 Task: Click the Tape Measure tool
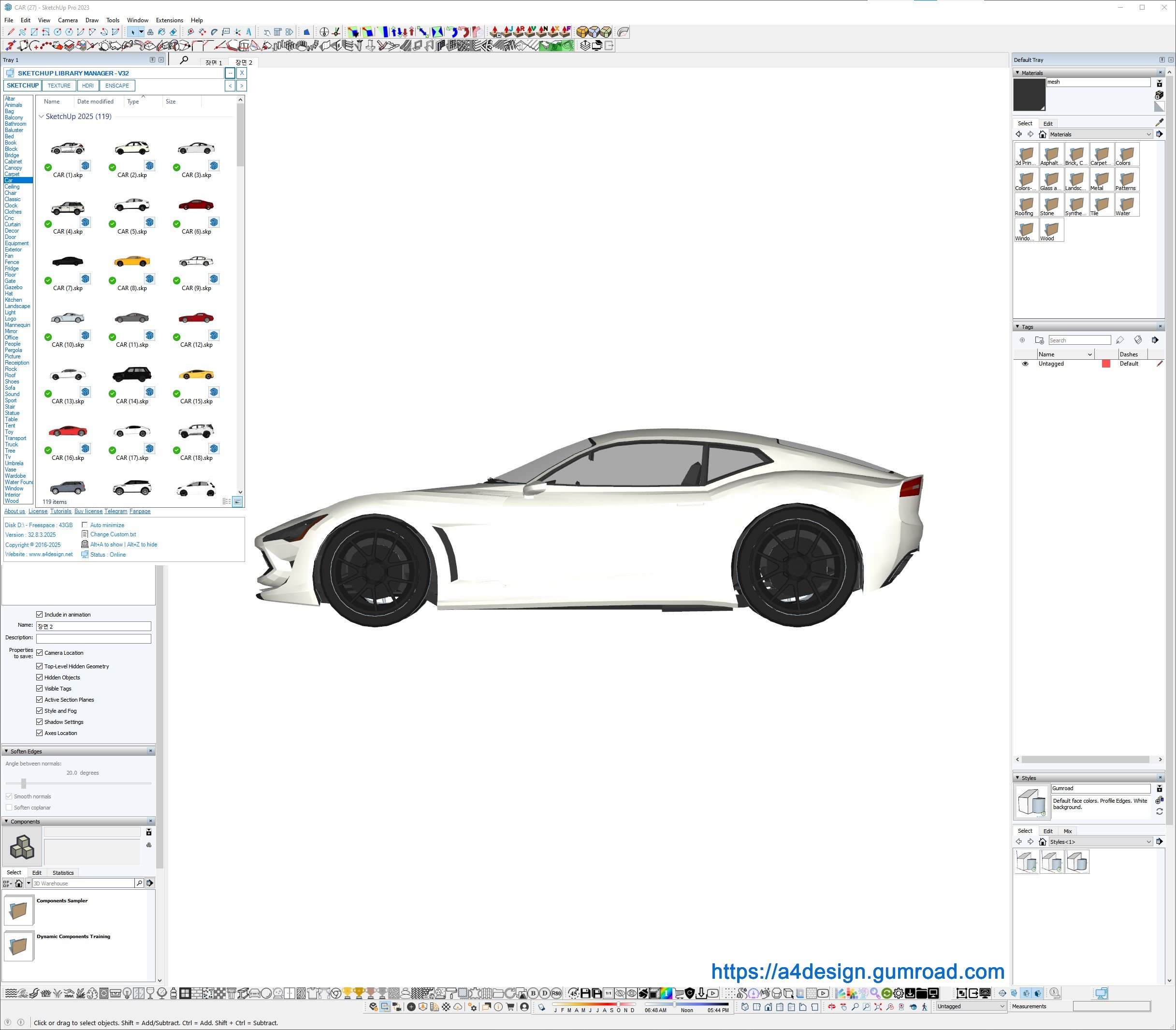tap(191, 32)
